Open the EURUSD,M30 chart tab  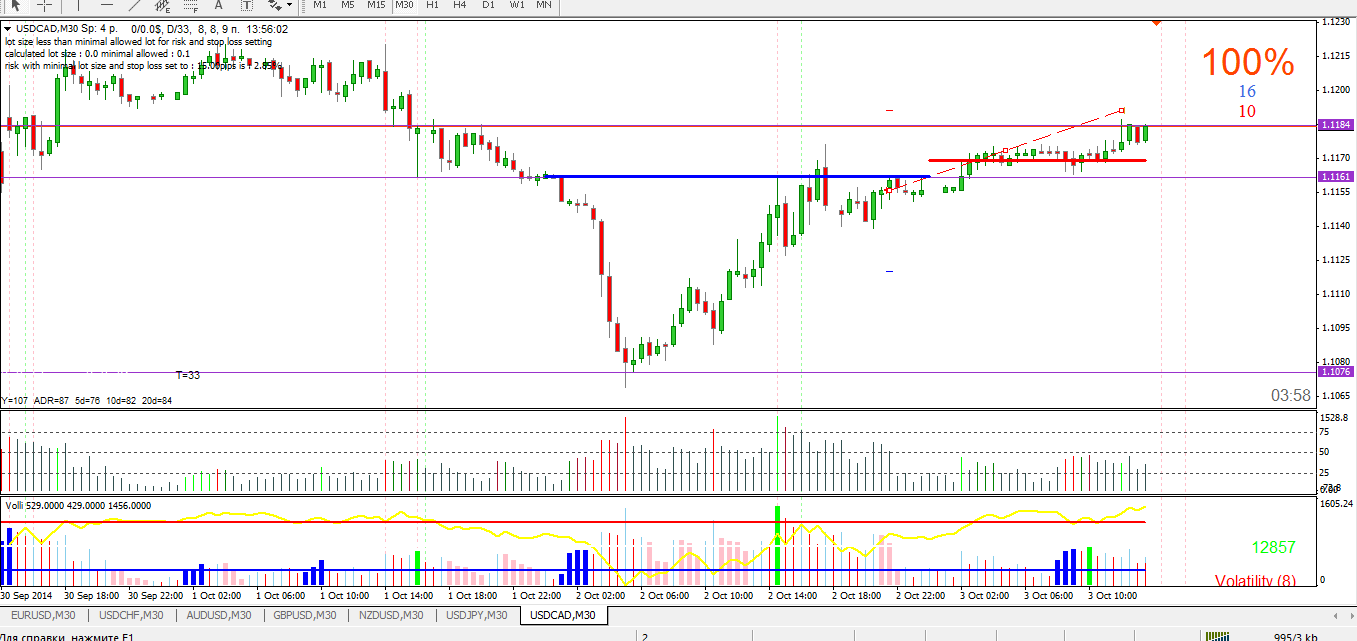[42, 615]
